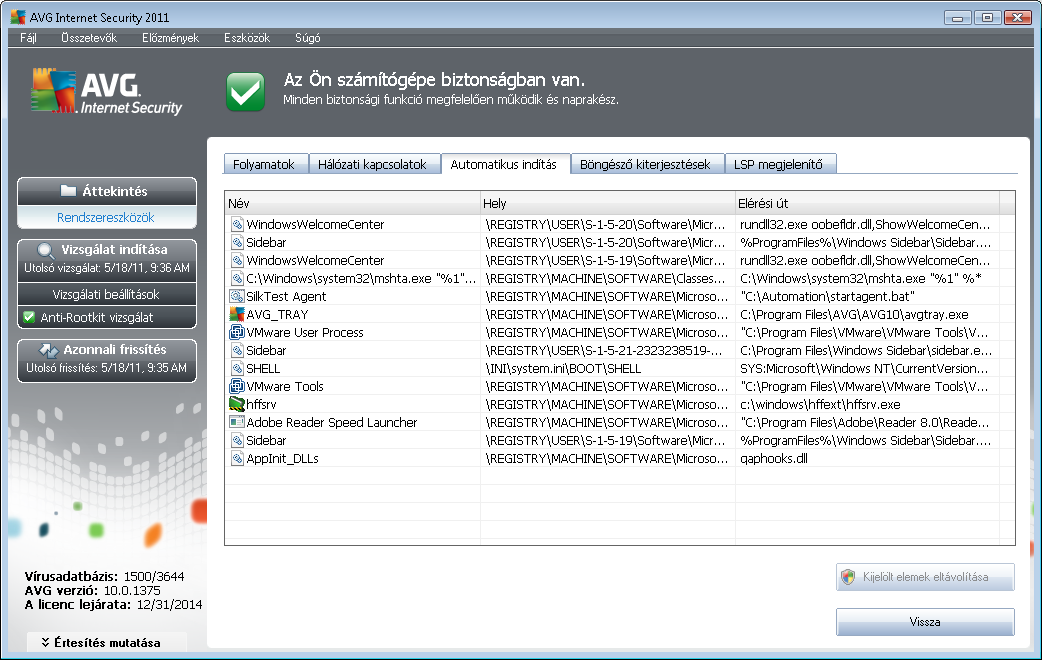
Task: Switch to the Hálózati kapcsolatok tab
Action: click(x=373, y=164)
